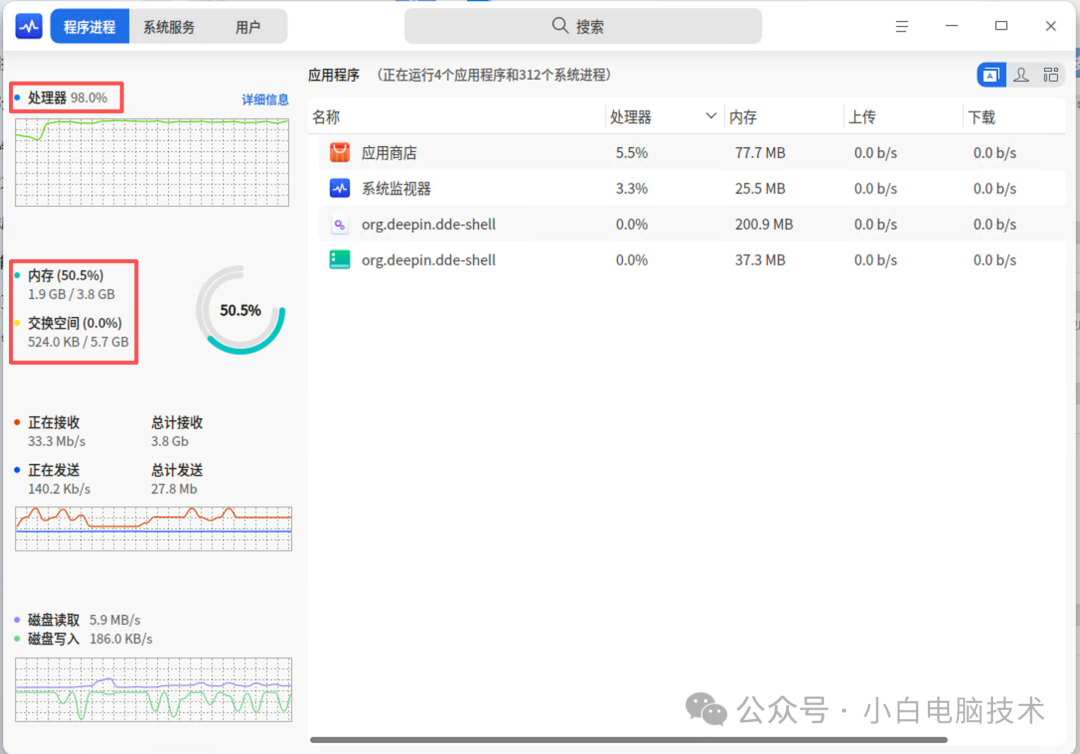Focus the 搜索 search field
The width and height of the screenshot is (1080, 754).
click(583, 26)
